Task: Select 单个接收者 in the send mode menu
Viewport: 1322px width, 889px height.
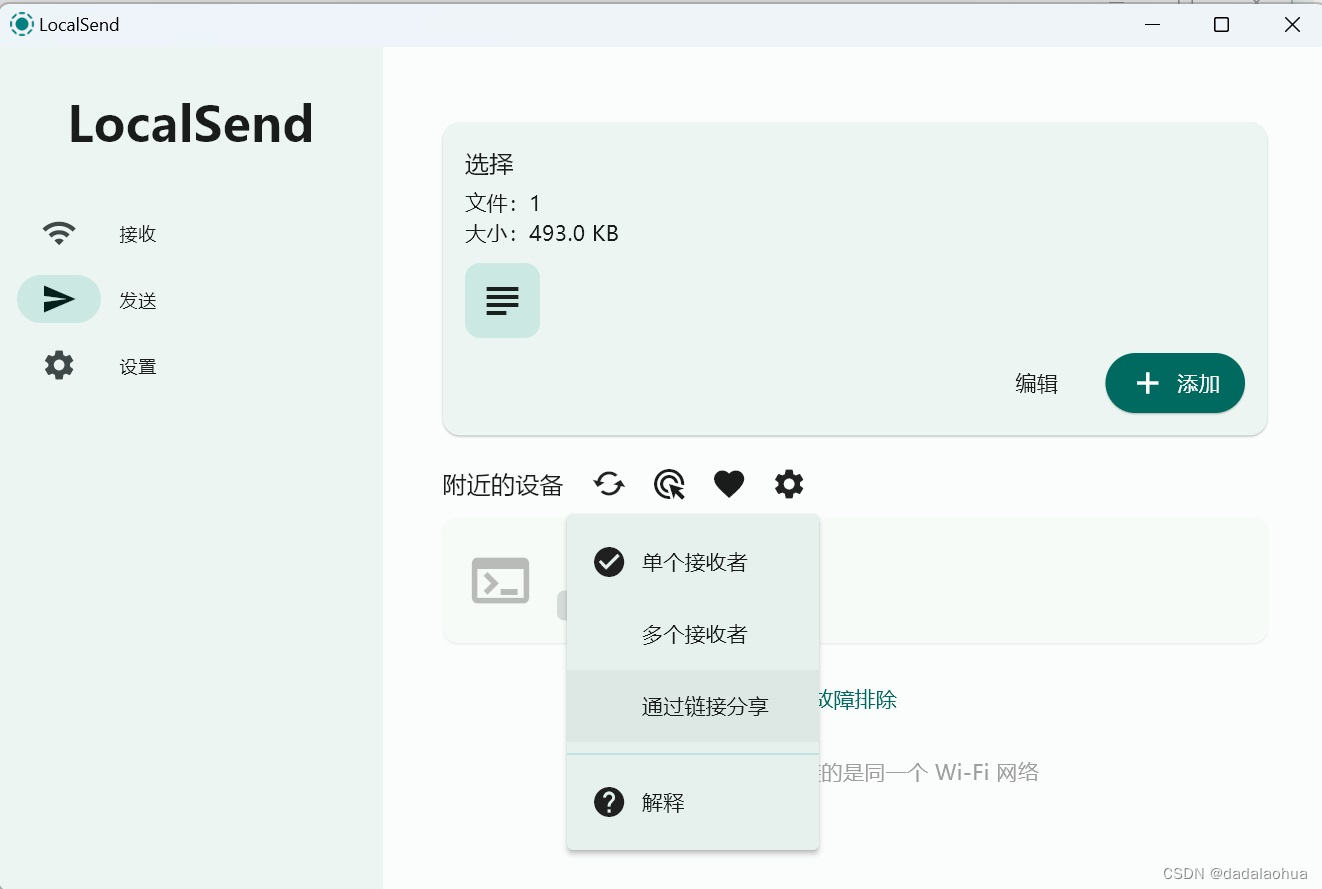Action: pyautogui.click(x=693, y=562)
